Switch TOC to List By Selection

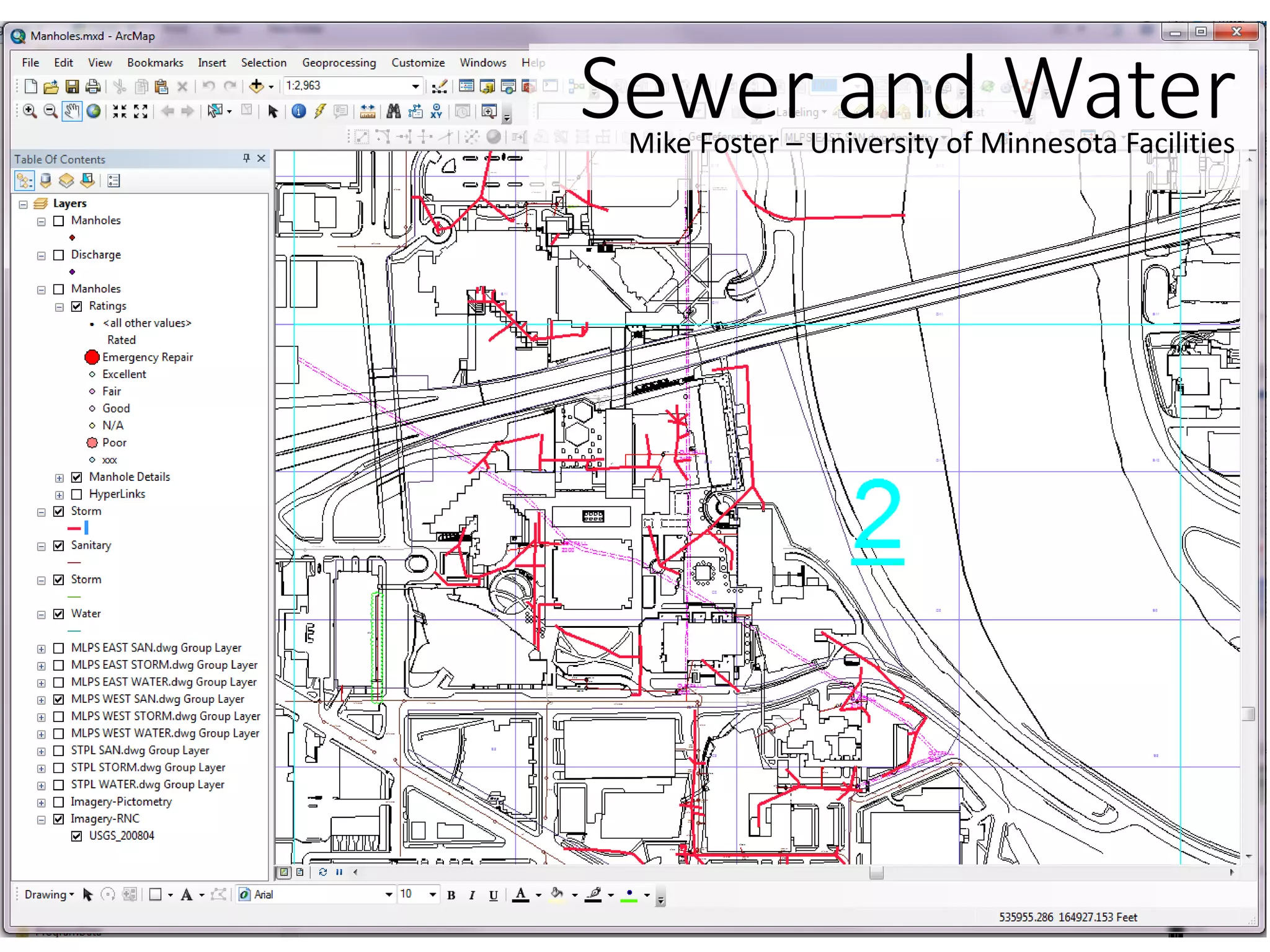pos(87,180)
